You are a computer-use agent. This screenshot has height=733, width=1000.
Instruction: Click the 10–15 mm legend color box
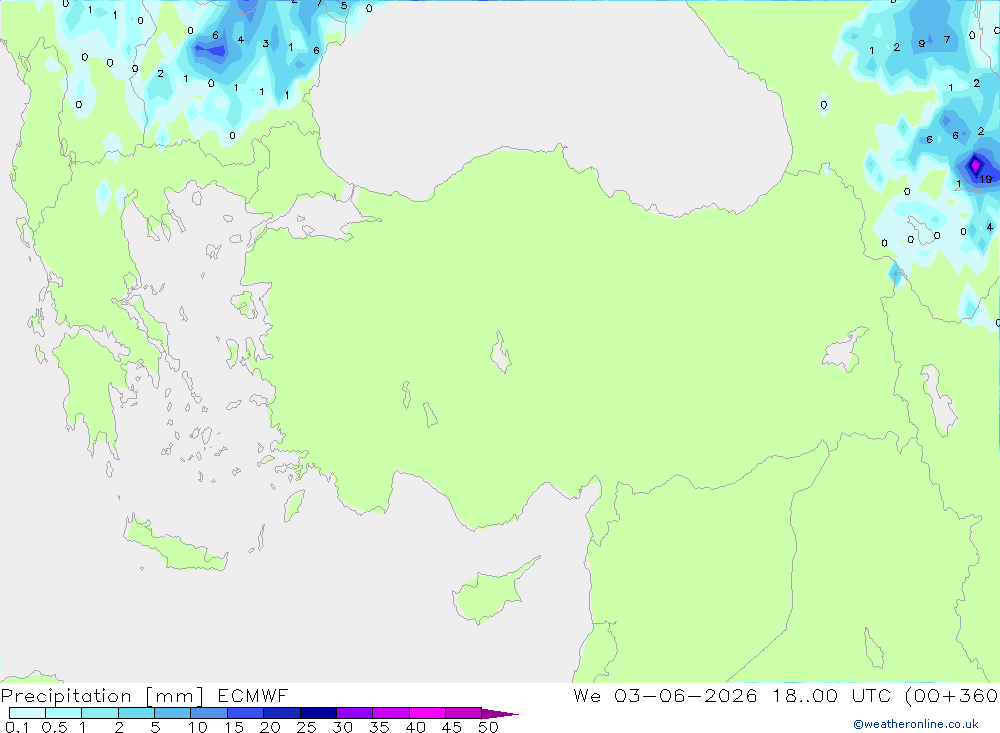pos(209,713)
